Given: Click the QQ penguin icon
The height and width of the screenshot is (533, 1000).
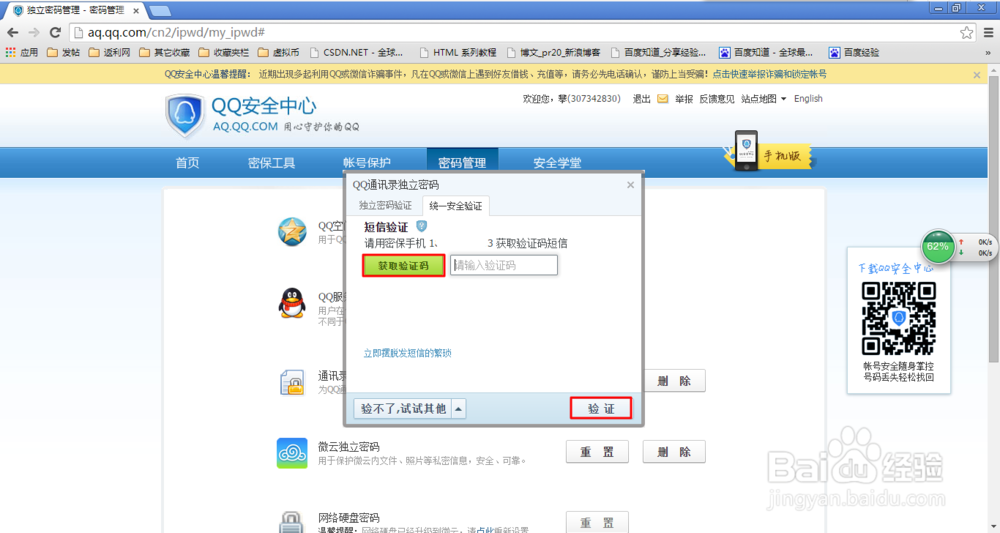Looking at the screenshot, I should (292, 303).
